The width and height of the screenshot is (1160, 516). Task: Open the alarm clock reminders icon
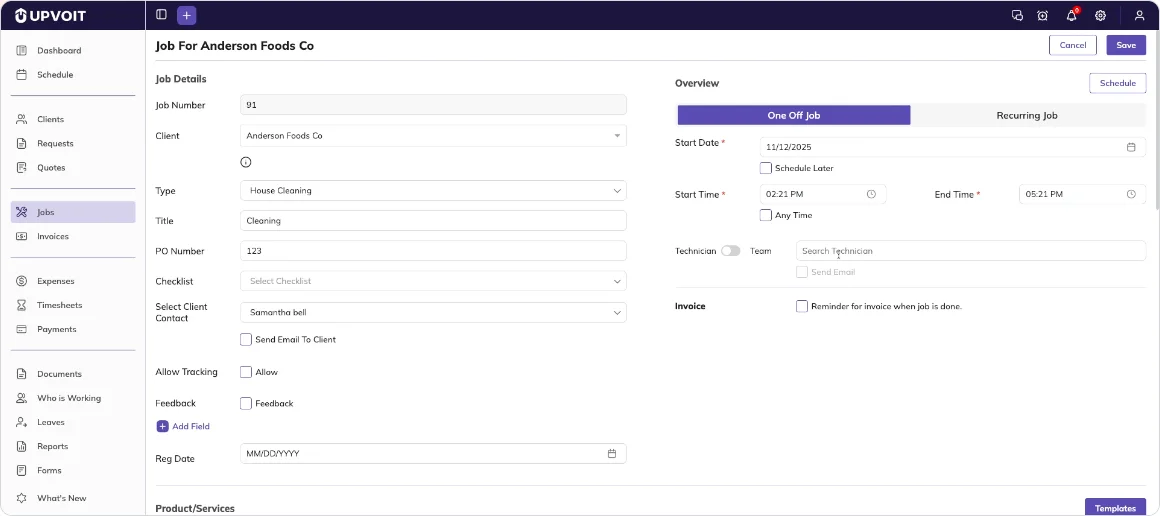(1042, 16)
